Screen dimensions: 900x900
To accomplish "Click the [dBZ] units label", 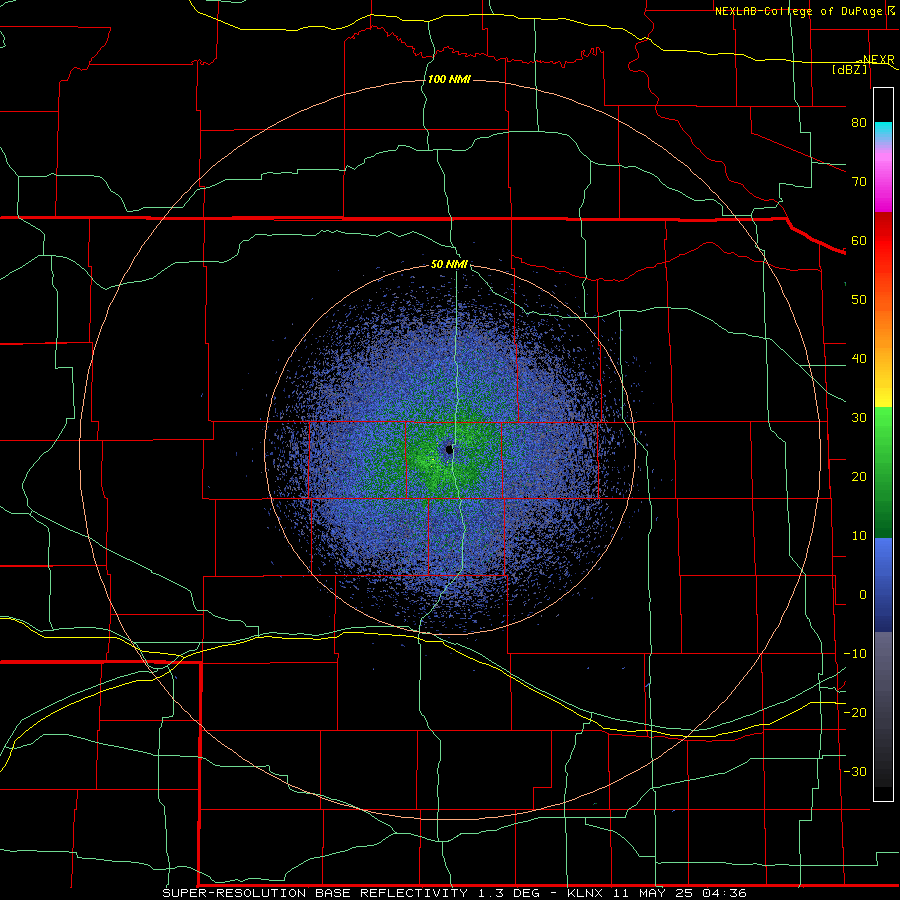I will (x=849, y=69).
